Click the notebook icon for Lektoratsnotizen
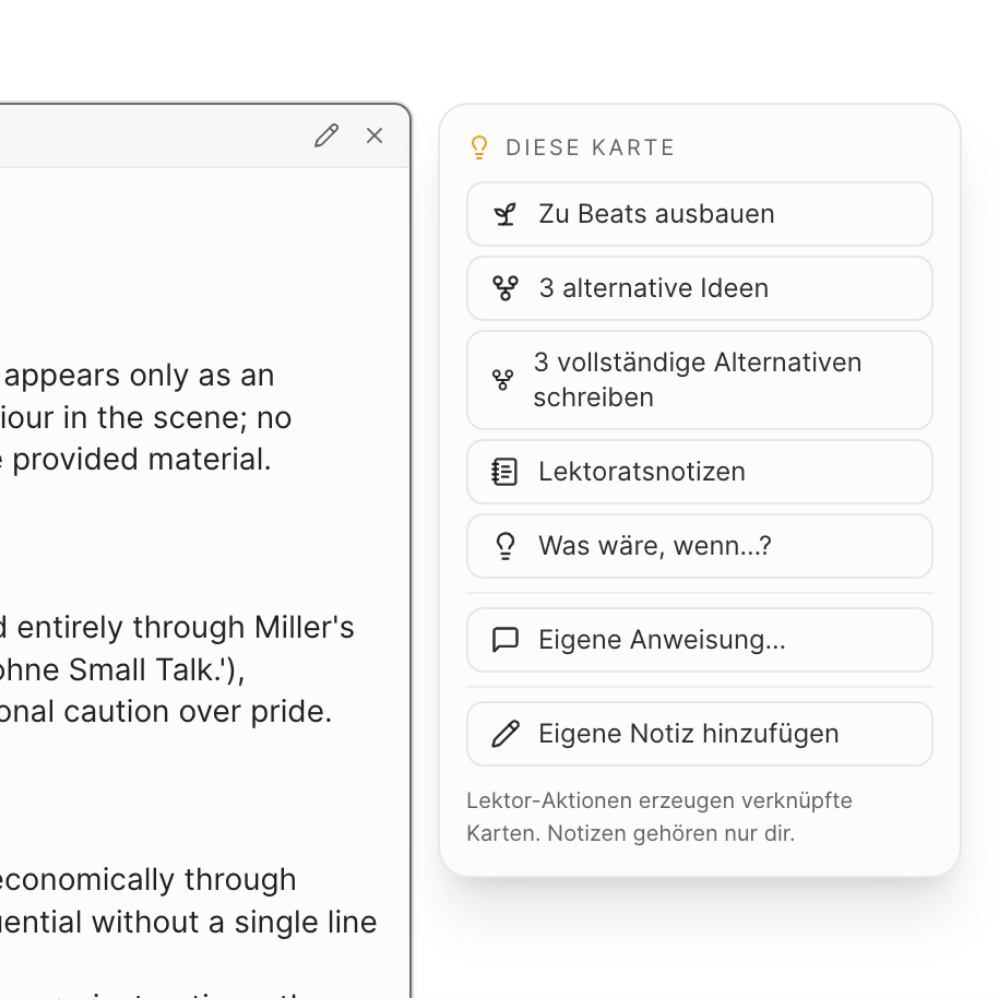 pyautogui.click(x=506, y=472)
